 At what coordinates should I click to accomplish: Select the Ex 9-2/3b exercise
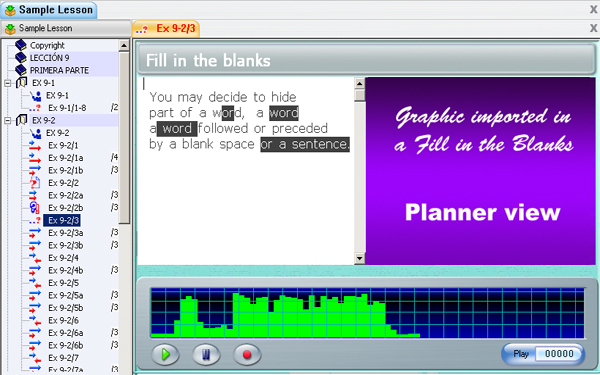coord(65,246)
